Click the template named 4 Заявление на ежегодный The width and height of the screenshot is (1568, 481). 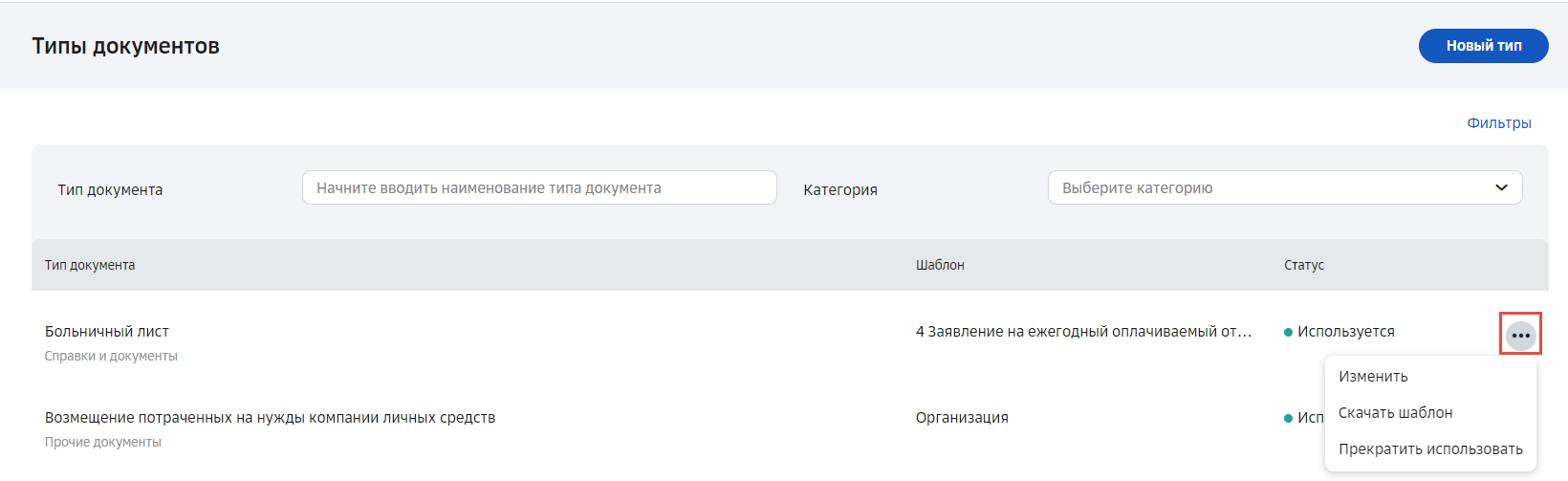[x=1083, y=332]
